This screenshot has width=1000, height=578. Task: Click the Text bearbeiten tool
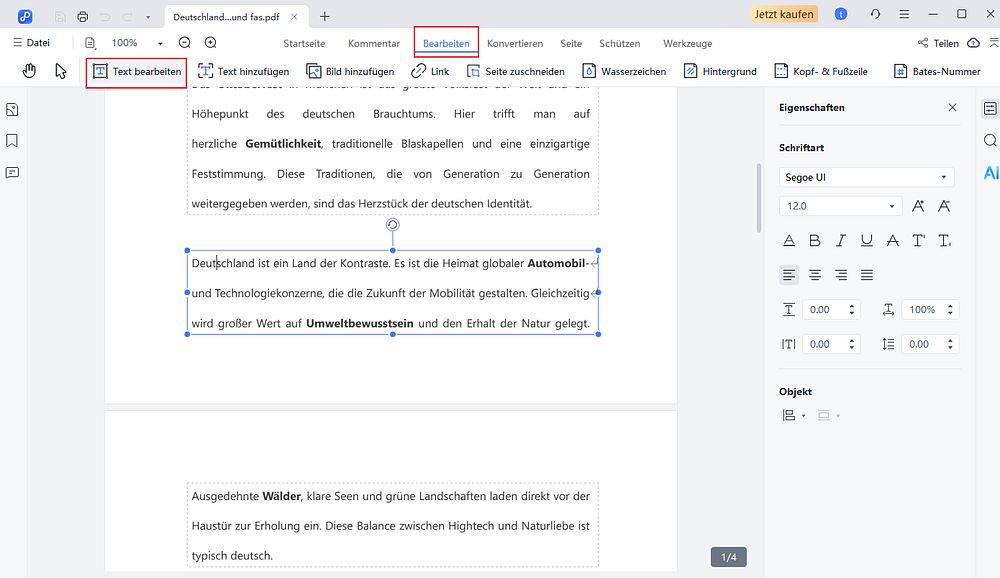[x=136, y=71]
